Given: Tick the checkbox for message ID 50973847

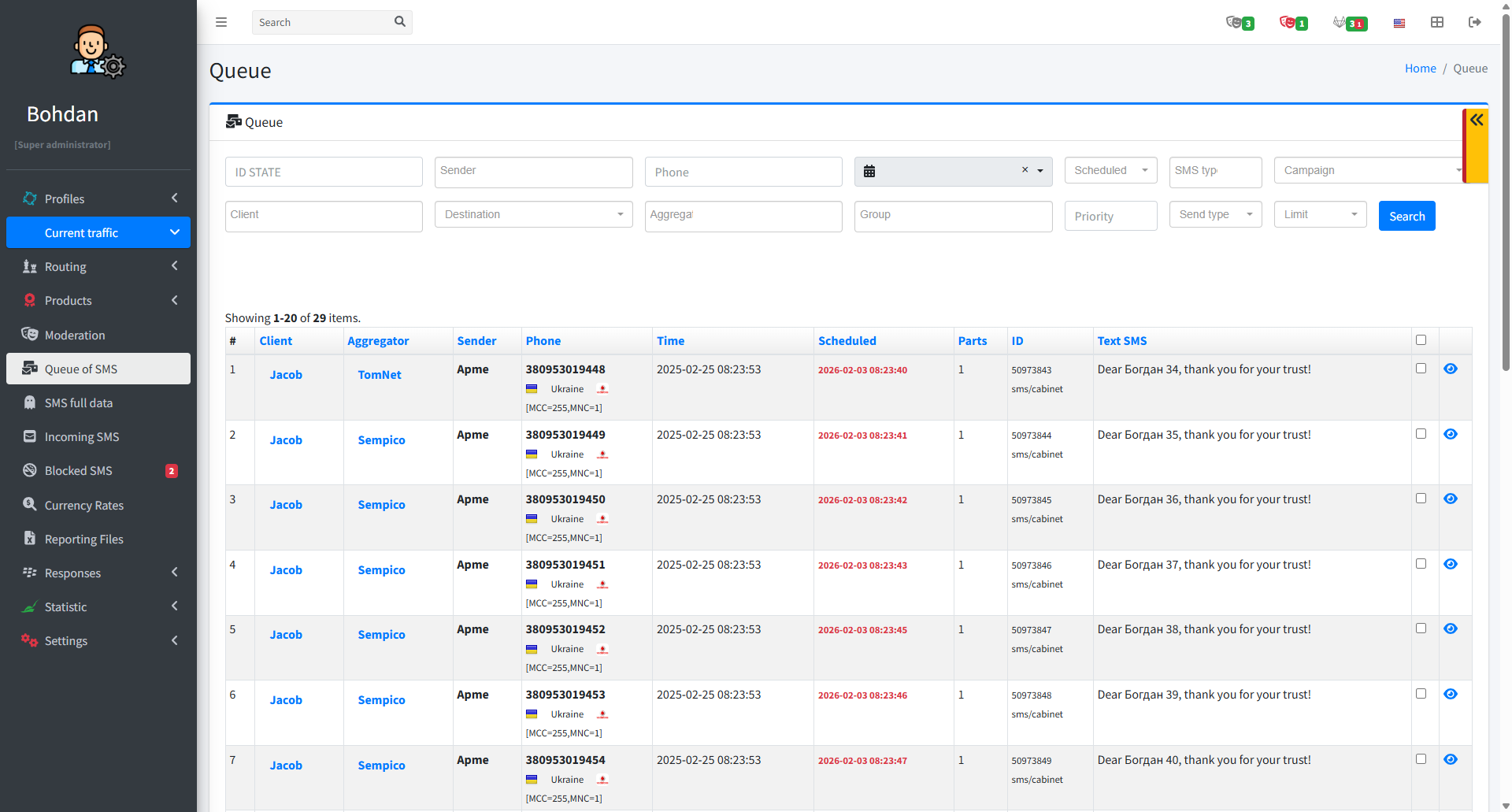Looking at the screenshot, I should (1421, 628).
